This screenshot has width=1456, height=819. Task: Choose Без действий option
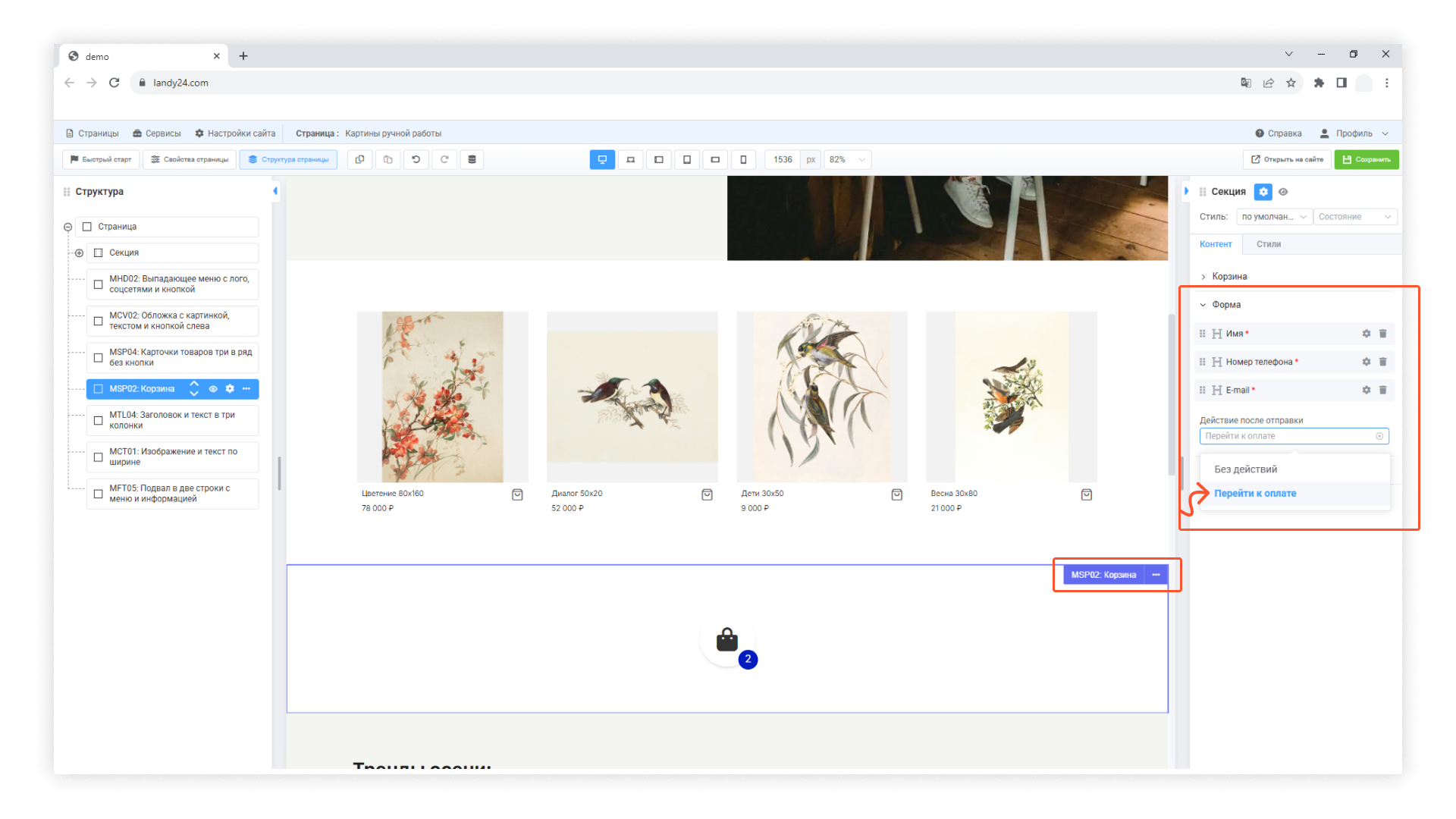pos(1294,469)
